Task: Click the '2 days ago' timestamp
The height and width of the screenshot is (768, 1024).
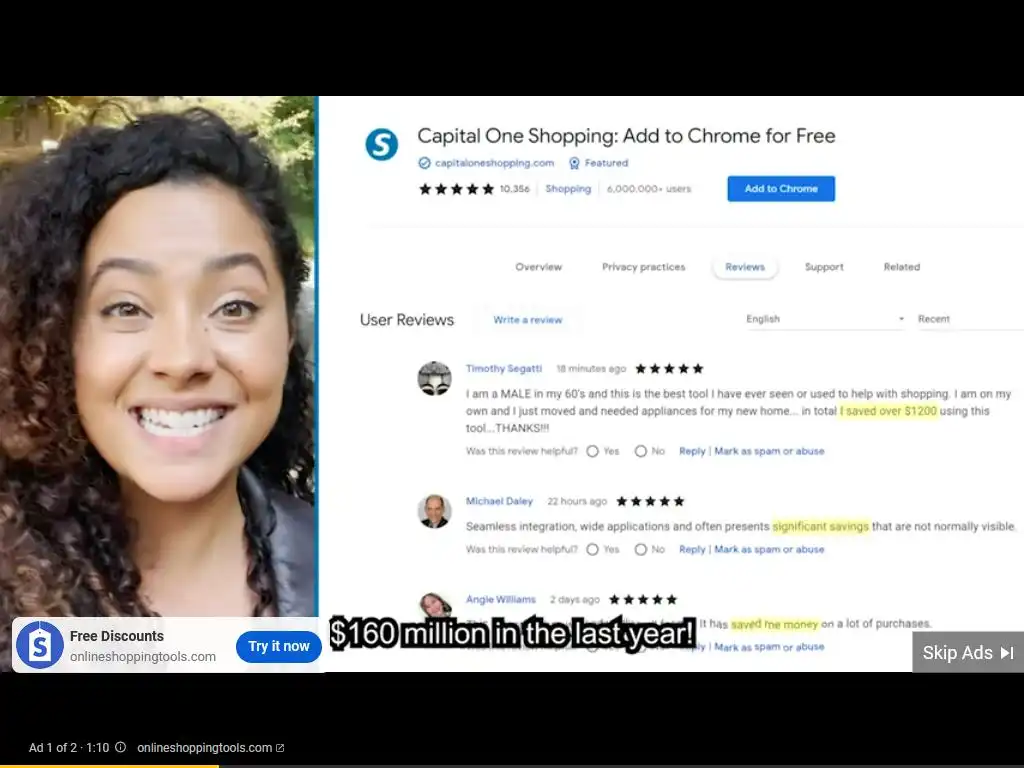Action: tap(575, 600)
